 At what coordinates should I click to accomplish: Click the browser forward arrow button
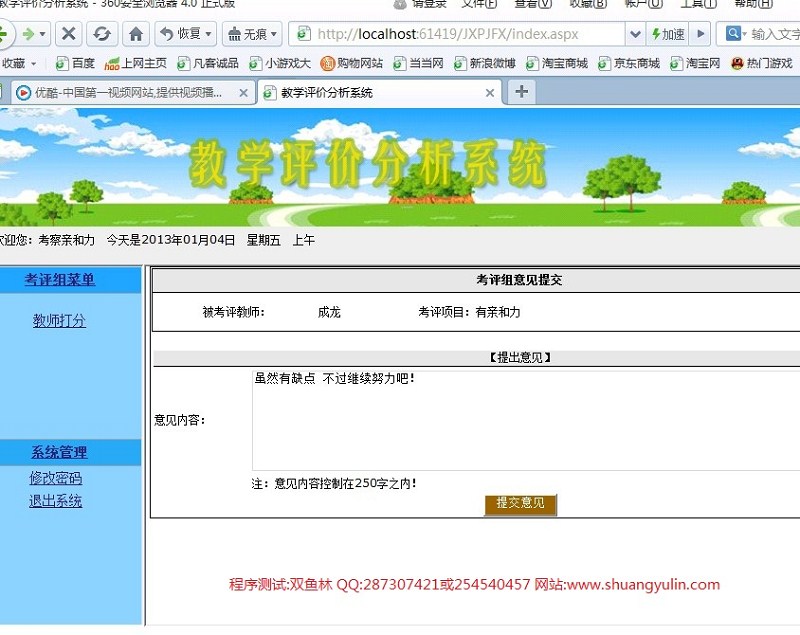click(x=29, y=34)
